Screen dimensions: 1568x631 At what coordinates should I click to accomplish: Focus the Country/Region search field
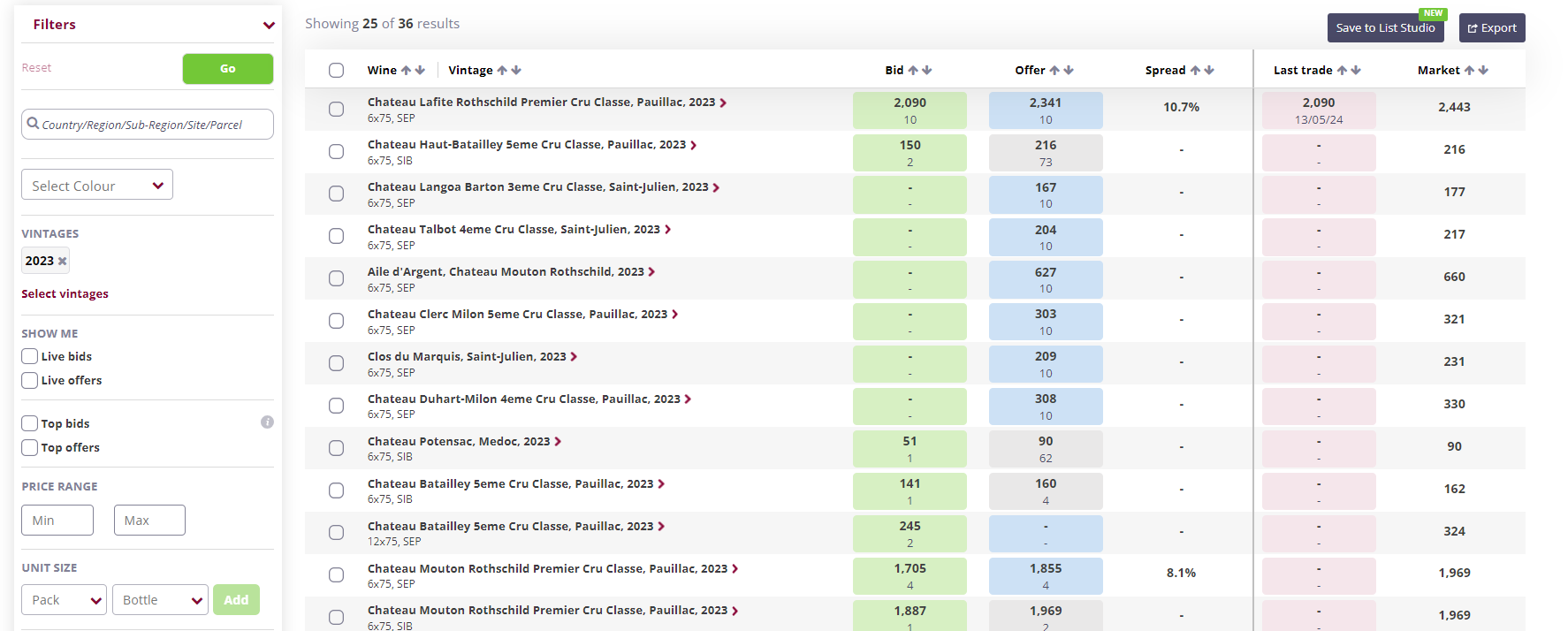148,125
